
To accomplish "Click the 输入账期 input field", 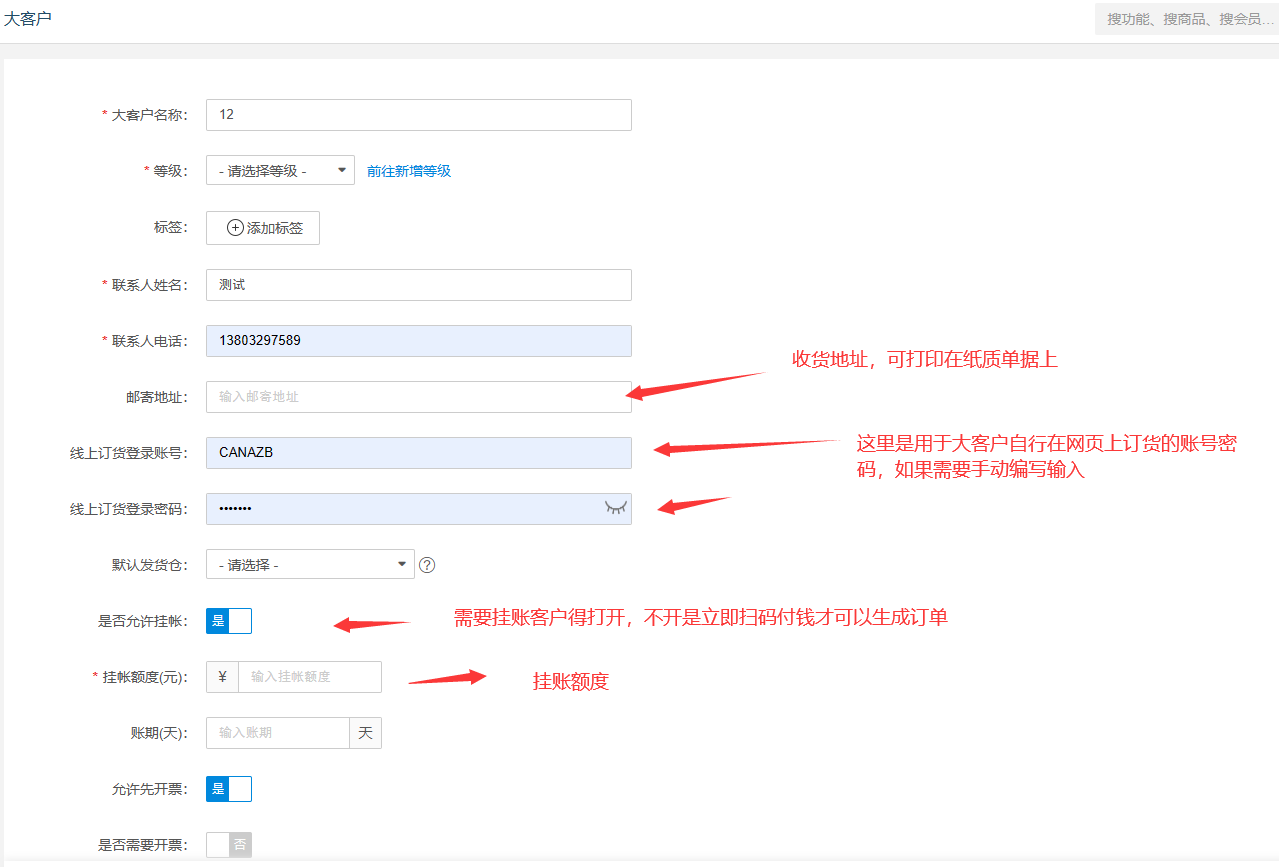I will pyautogui.click(x=278, y=733).
